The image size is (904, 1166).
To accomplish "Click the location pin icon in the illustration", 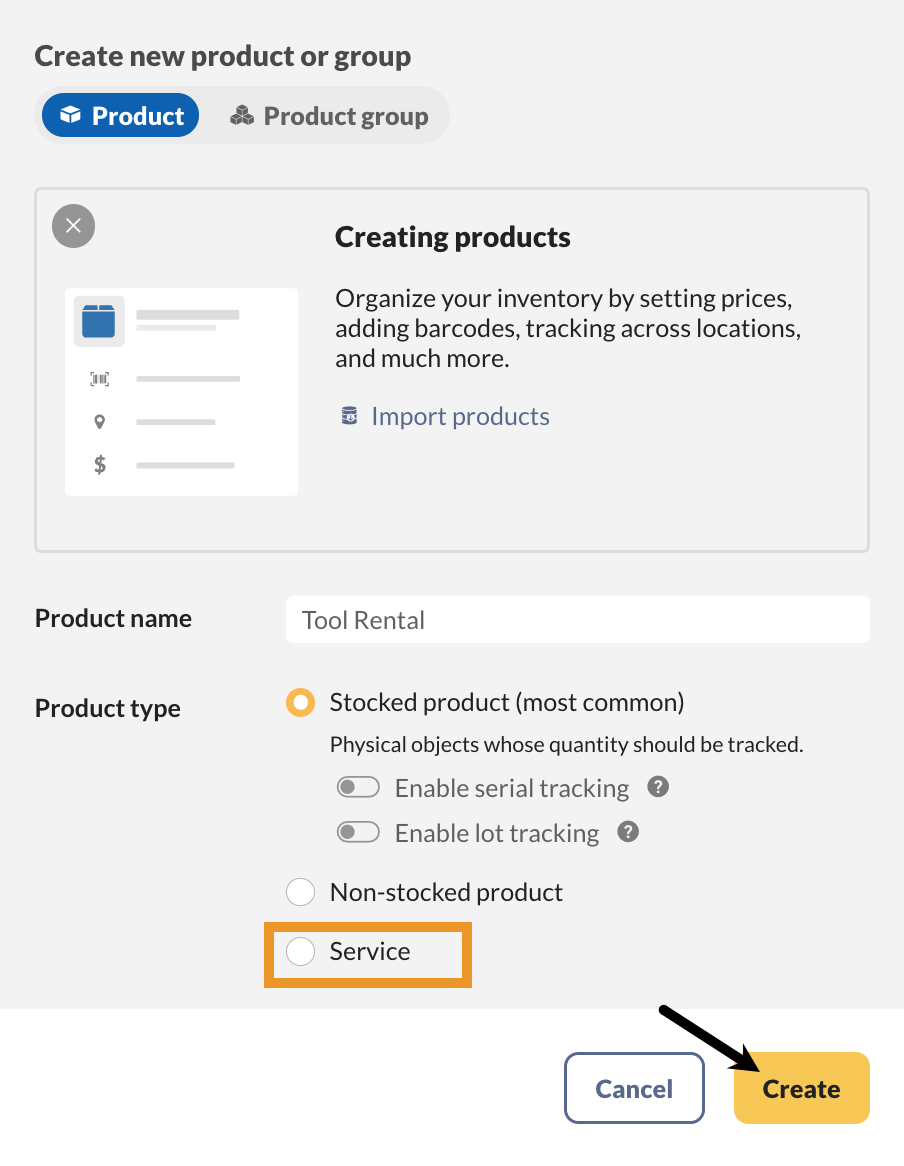I will 98,421.
